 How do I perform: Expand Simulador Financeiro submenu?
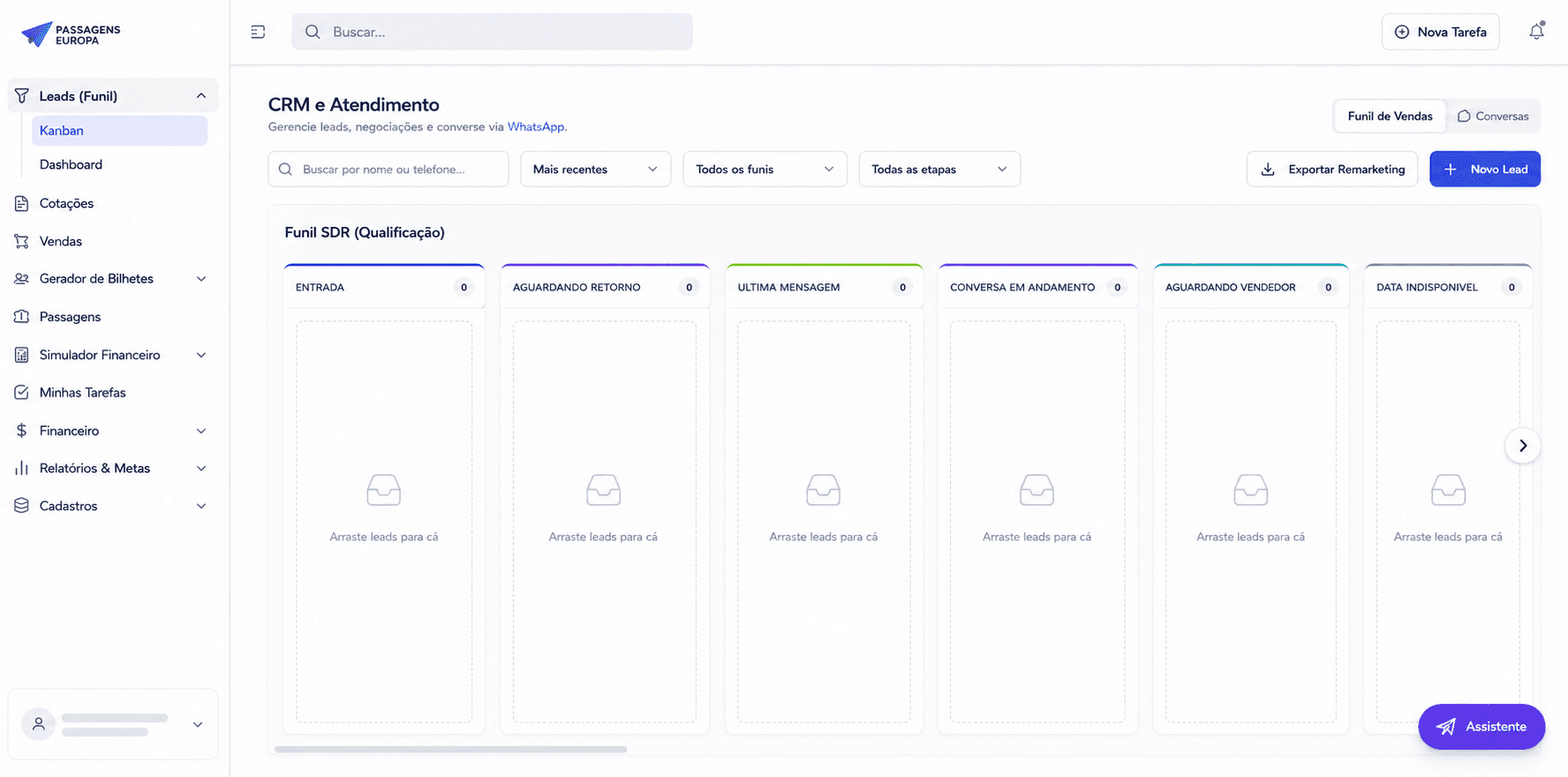click(x=201, y=355)
